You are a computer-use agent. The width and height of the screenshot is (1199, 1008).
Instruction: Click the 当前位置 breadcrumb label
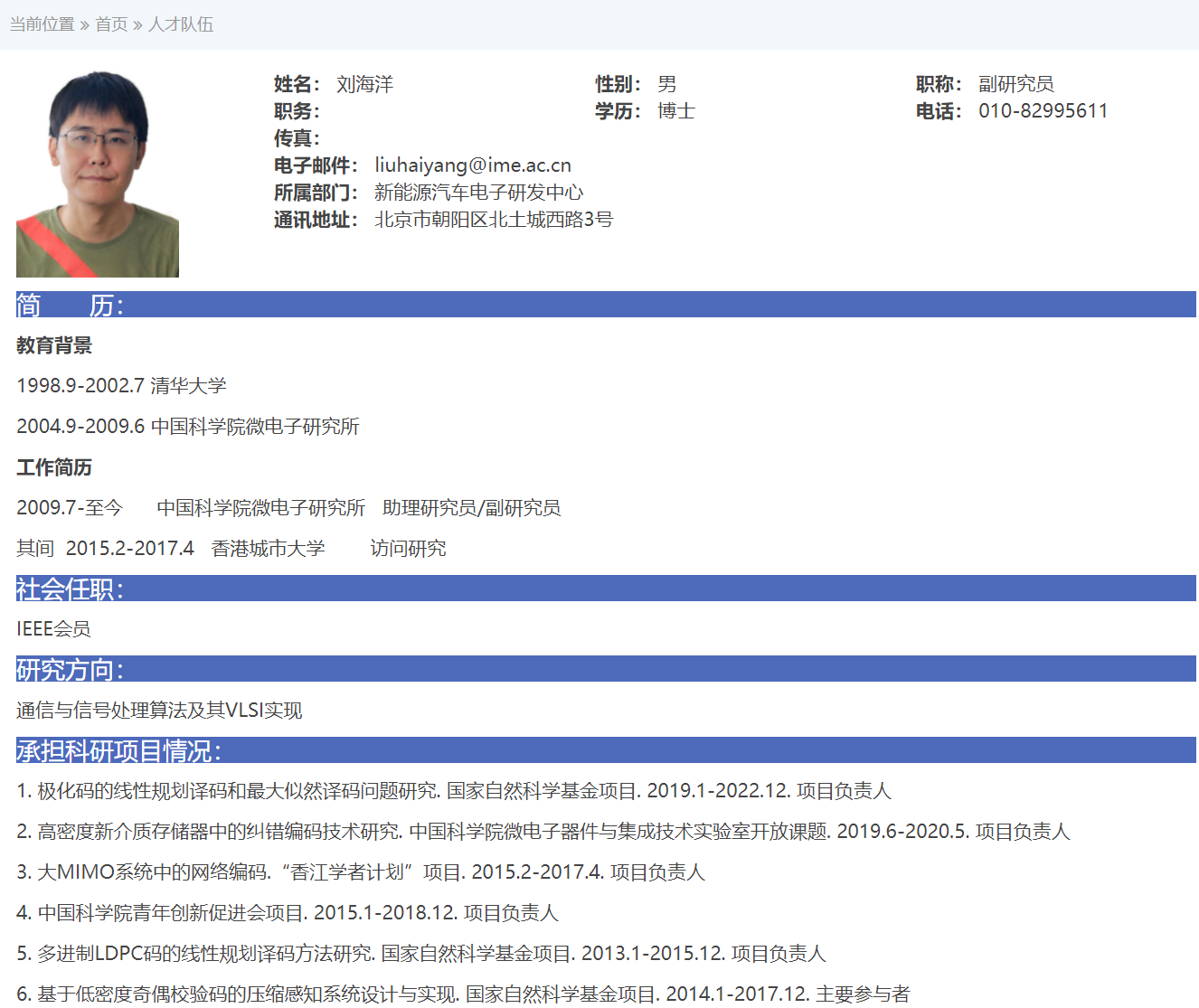[x=42, y=24]
